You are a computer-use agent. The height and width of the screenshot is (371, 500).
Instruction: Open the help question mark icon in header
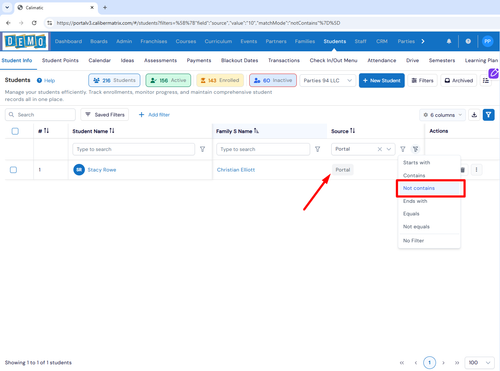click(x=468, y=41)
